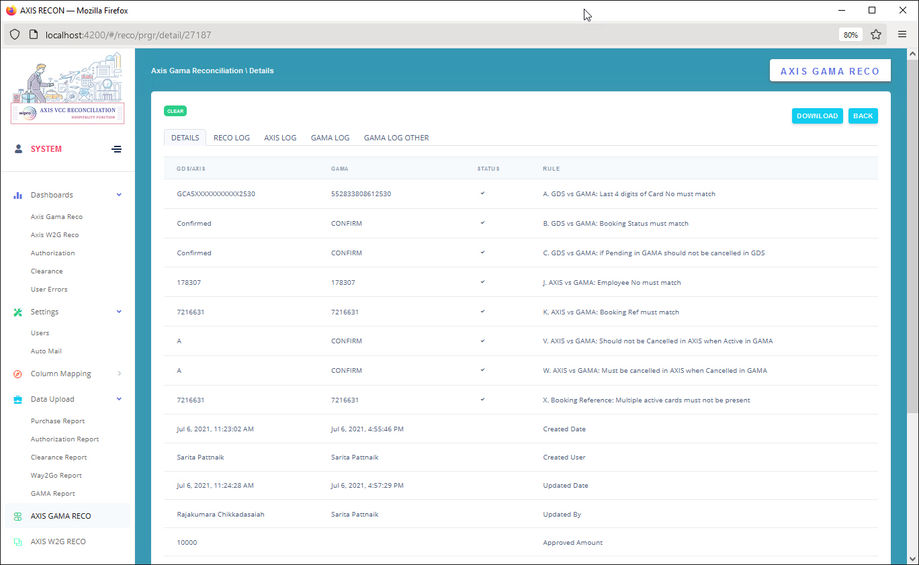Click the Firefox shield tracking protection icon
The height and width of the screenshot is (565, 919).
[x=15, y=35]
